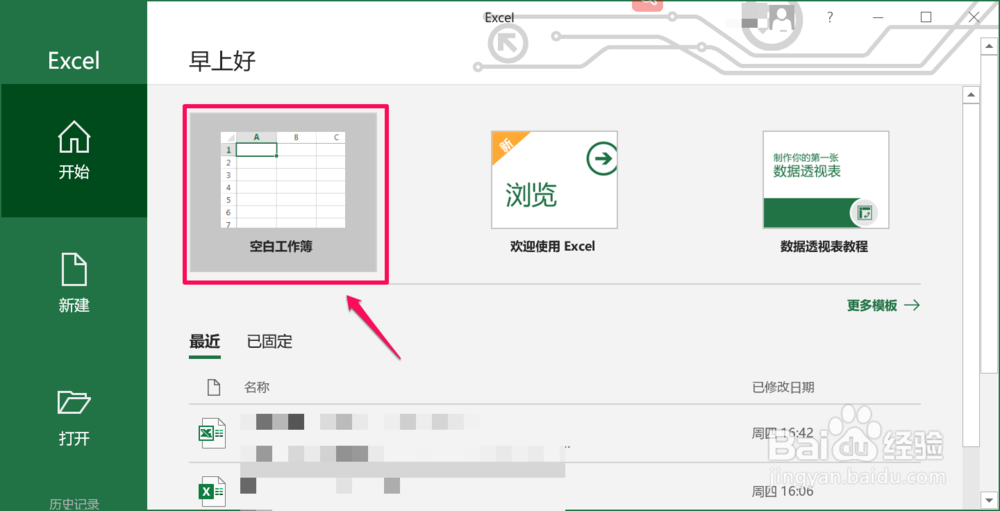The width and height of the screenshot is (1000, 511).
Task: Click the 更多模板 link
Action: [883, 306]
